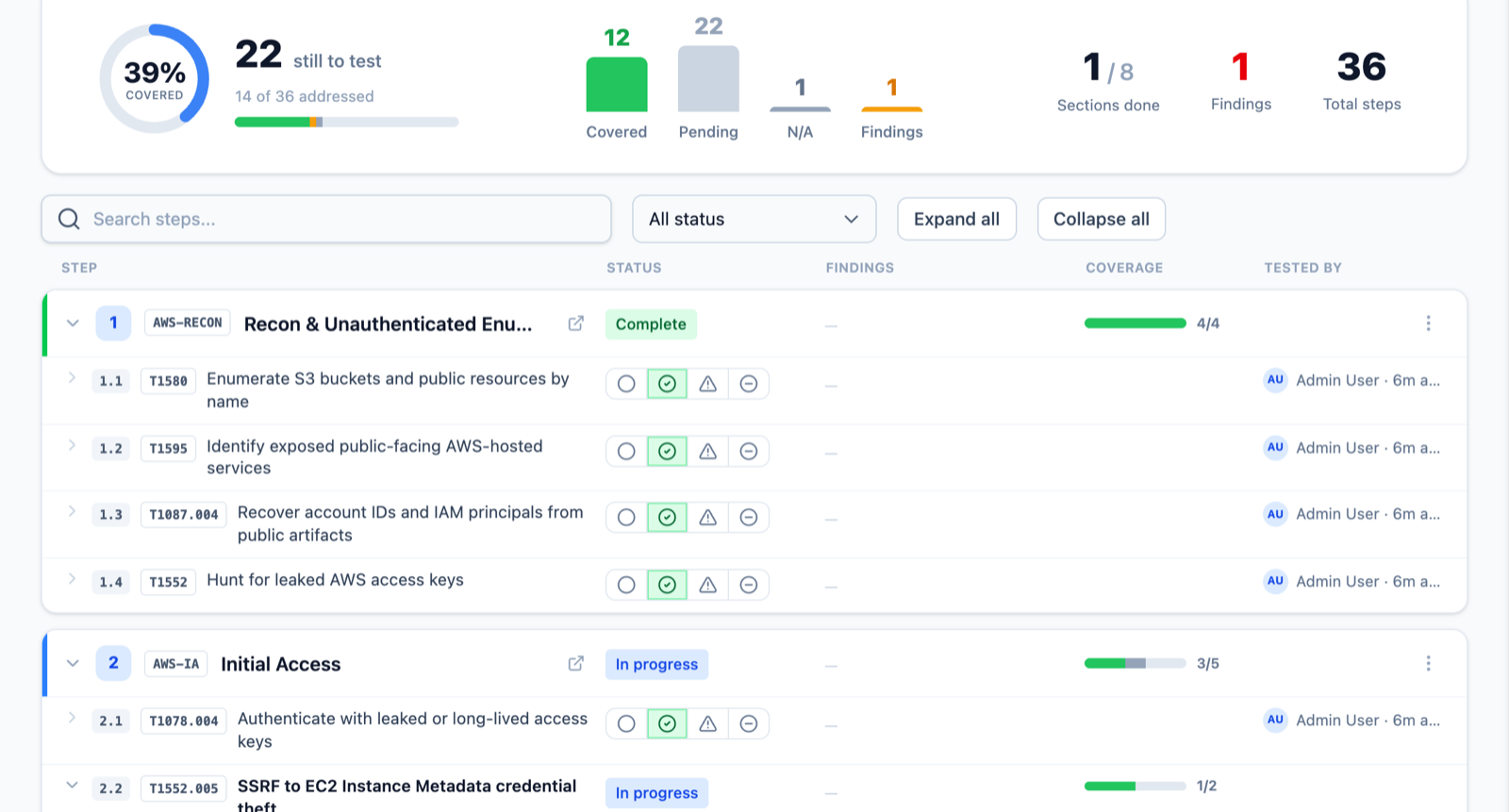Set step 1.3 to pending (empty circle)
The height and width of the screenshot is (812, 1509).
pyautogui.click(x=626, y=518)
